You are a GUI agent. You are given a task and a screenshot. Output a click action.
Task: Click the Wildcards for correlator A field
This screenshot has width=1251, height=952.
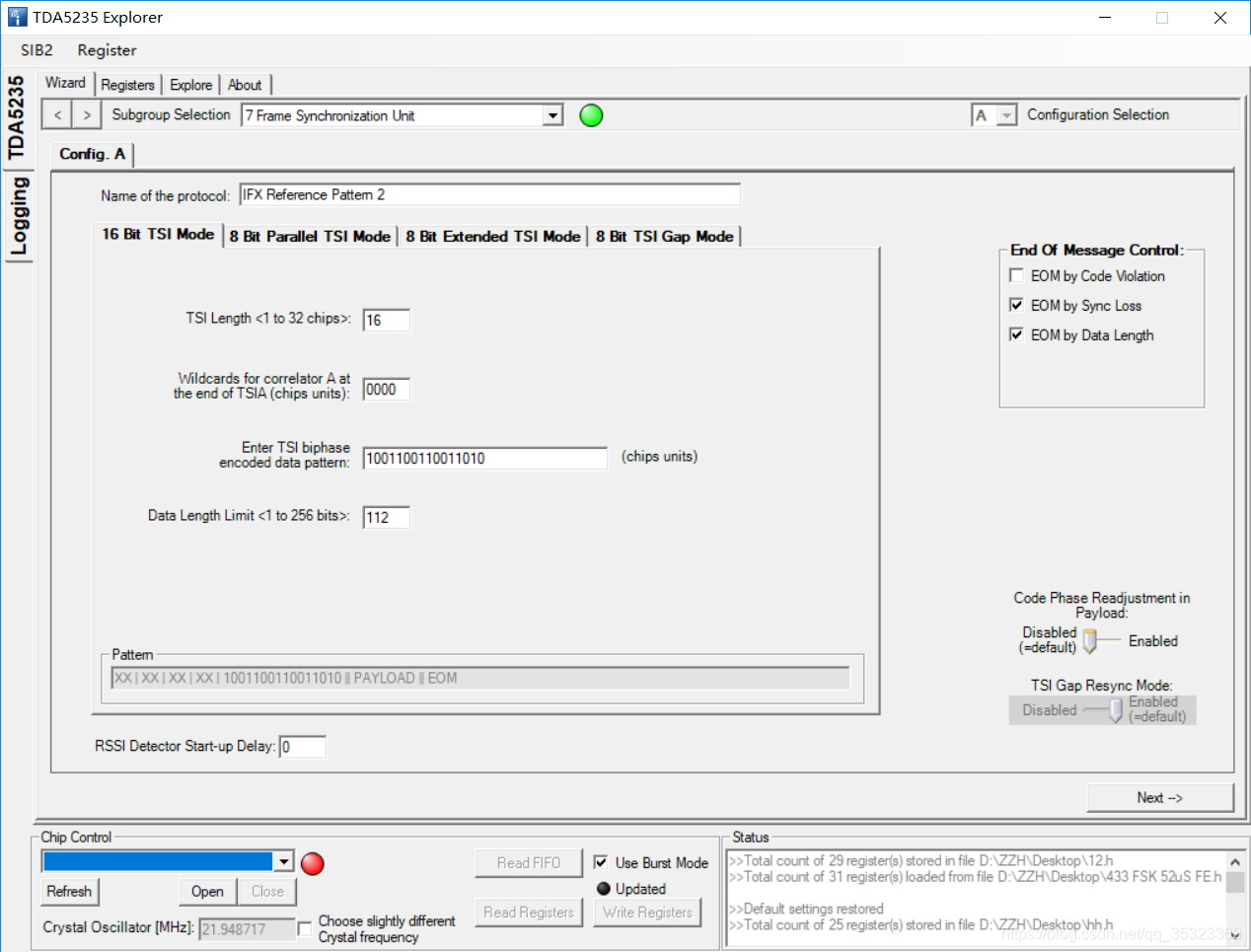tap(386, 390)
